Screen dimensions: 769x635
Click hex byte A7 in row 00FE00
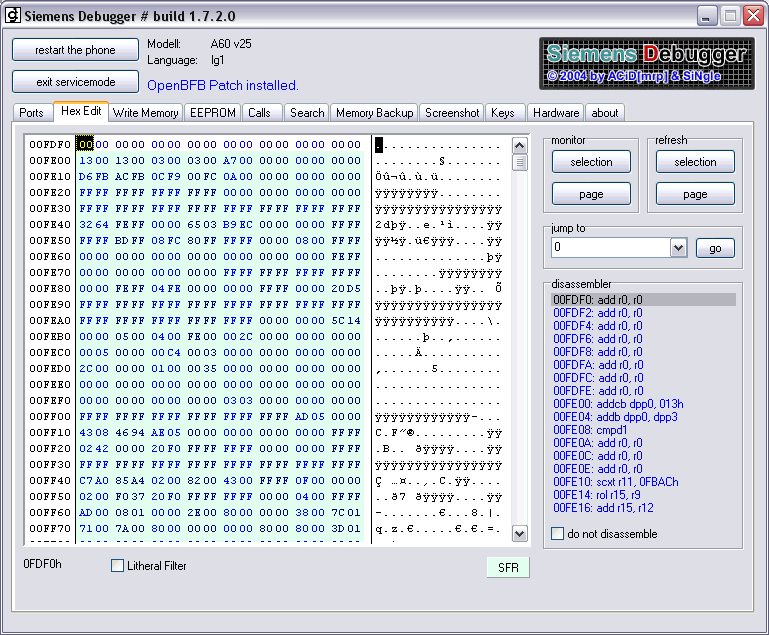230,160
